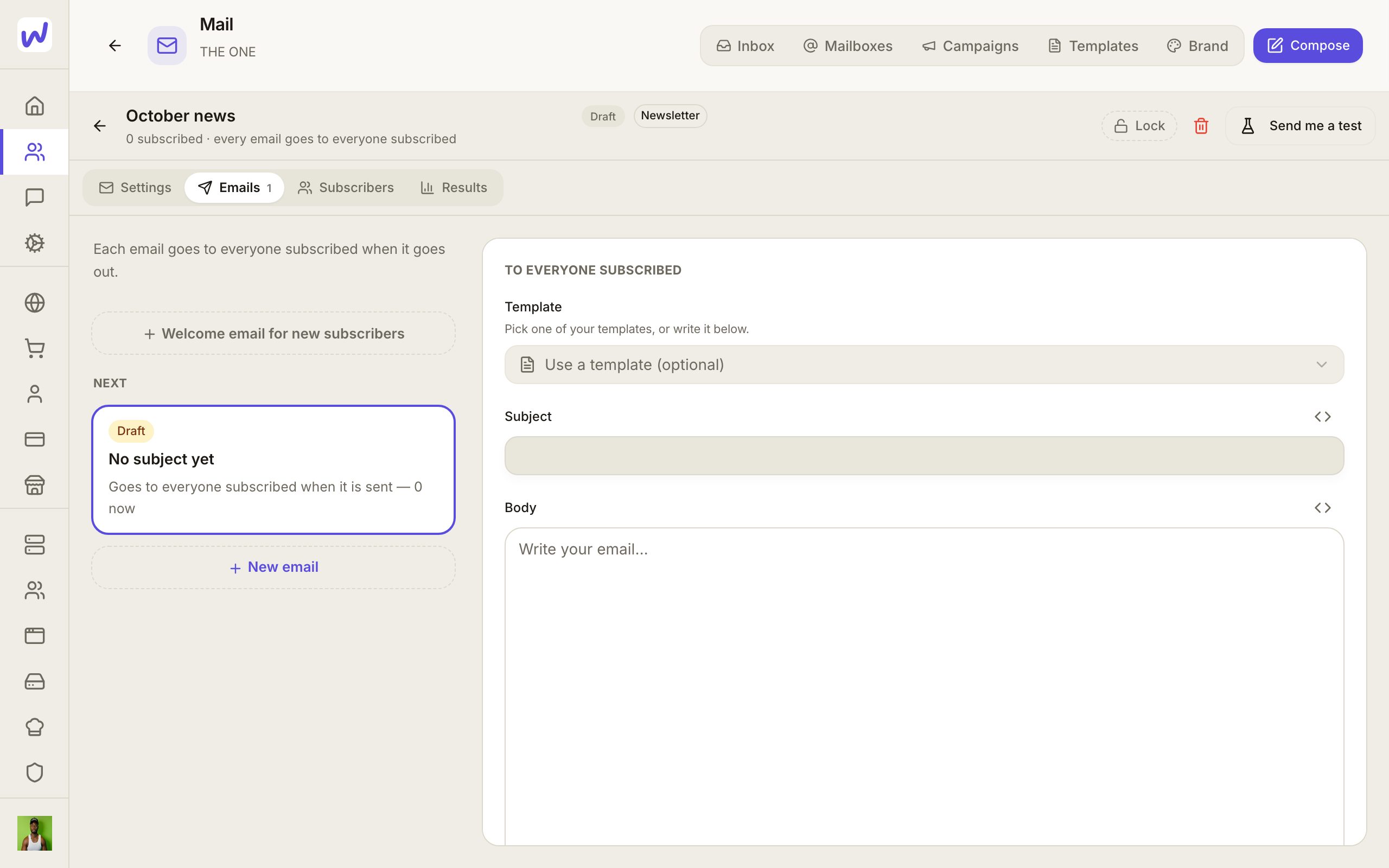1389x868 pixels.
Task: Open the credit card icon in sidebar
Action: pos(34,439)
